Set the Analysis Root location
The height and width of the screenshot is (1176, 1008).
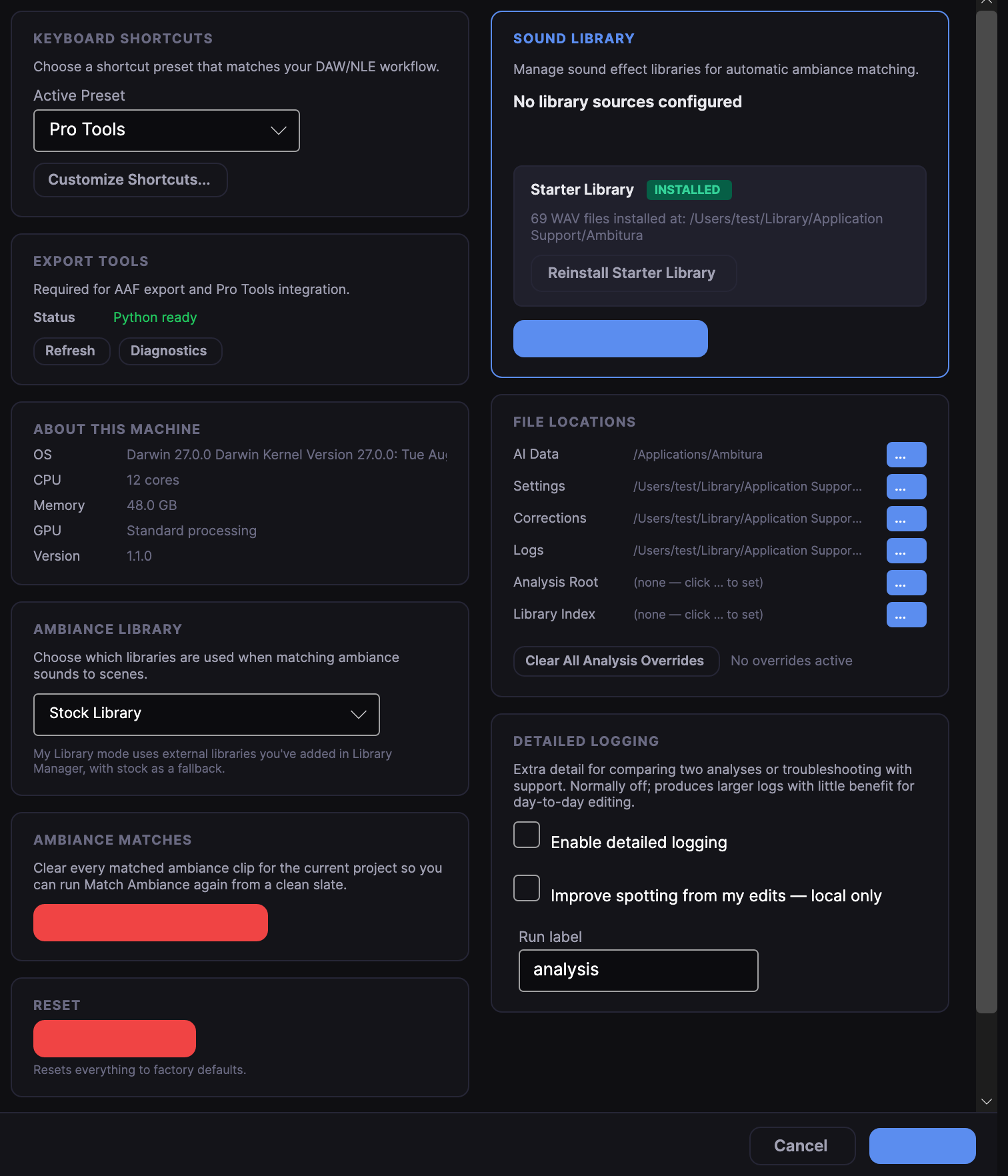pos(907,583)
